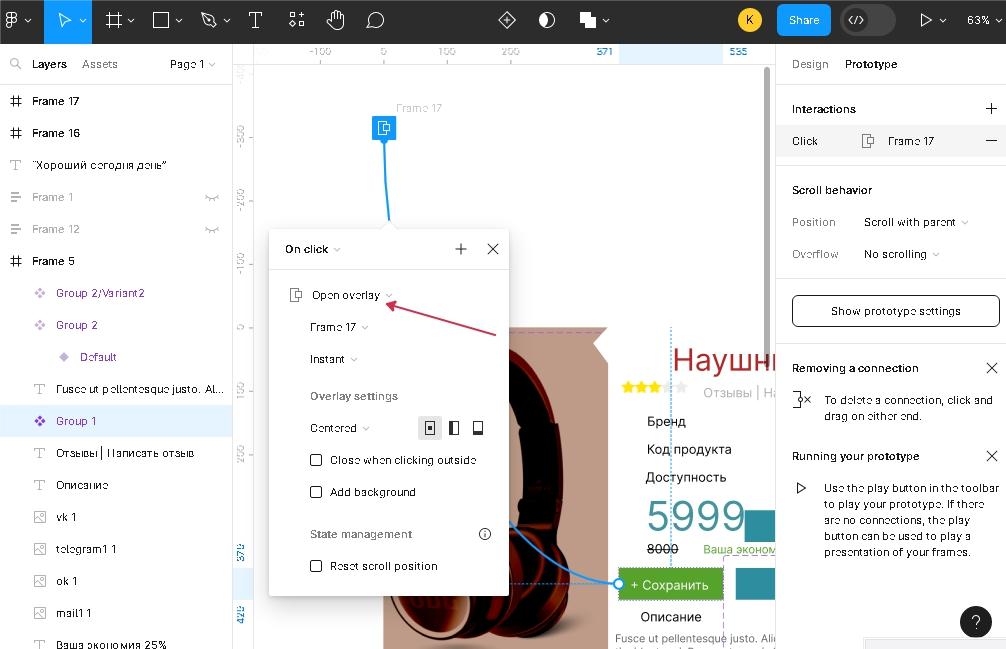Viewport: 1006px width, 649px height.
Task: Add a new interaction with plus icon
Action: point(991,109)
